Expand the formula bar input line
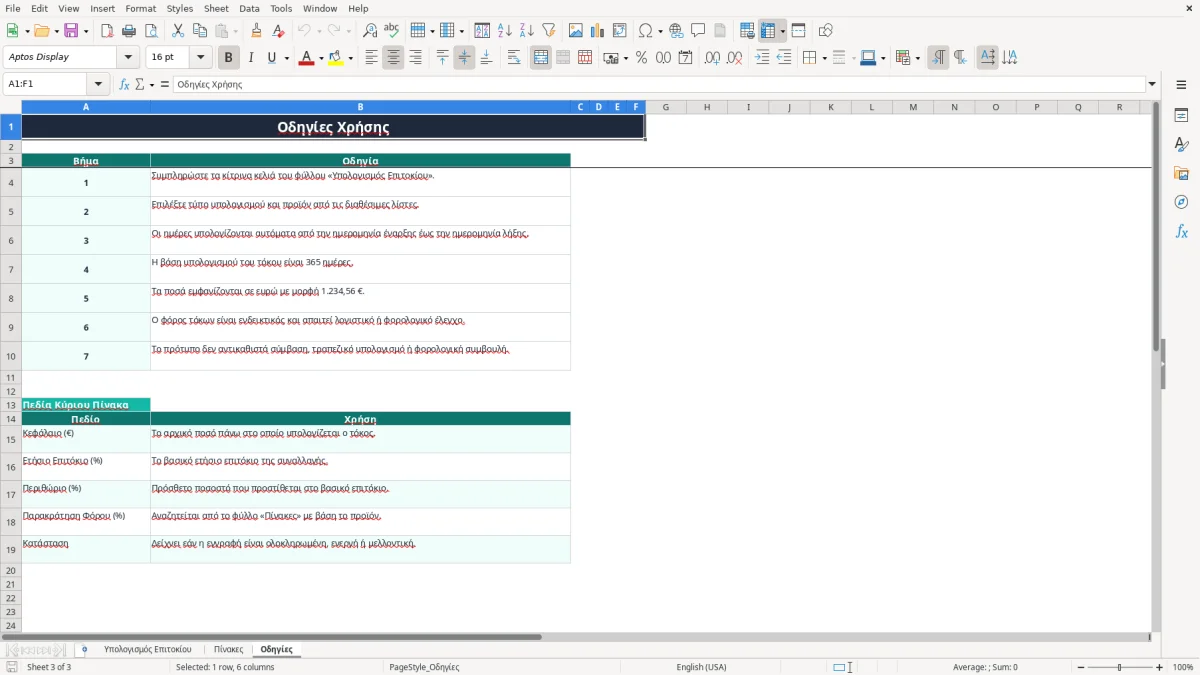Viewport: 1200px width, 675px height. pos(1152,84)
